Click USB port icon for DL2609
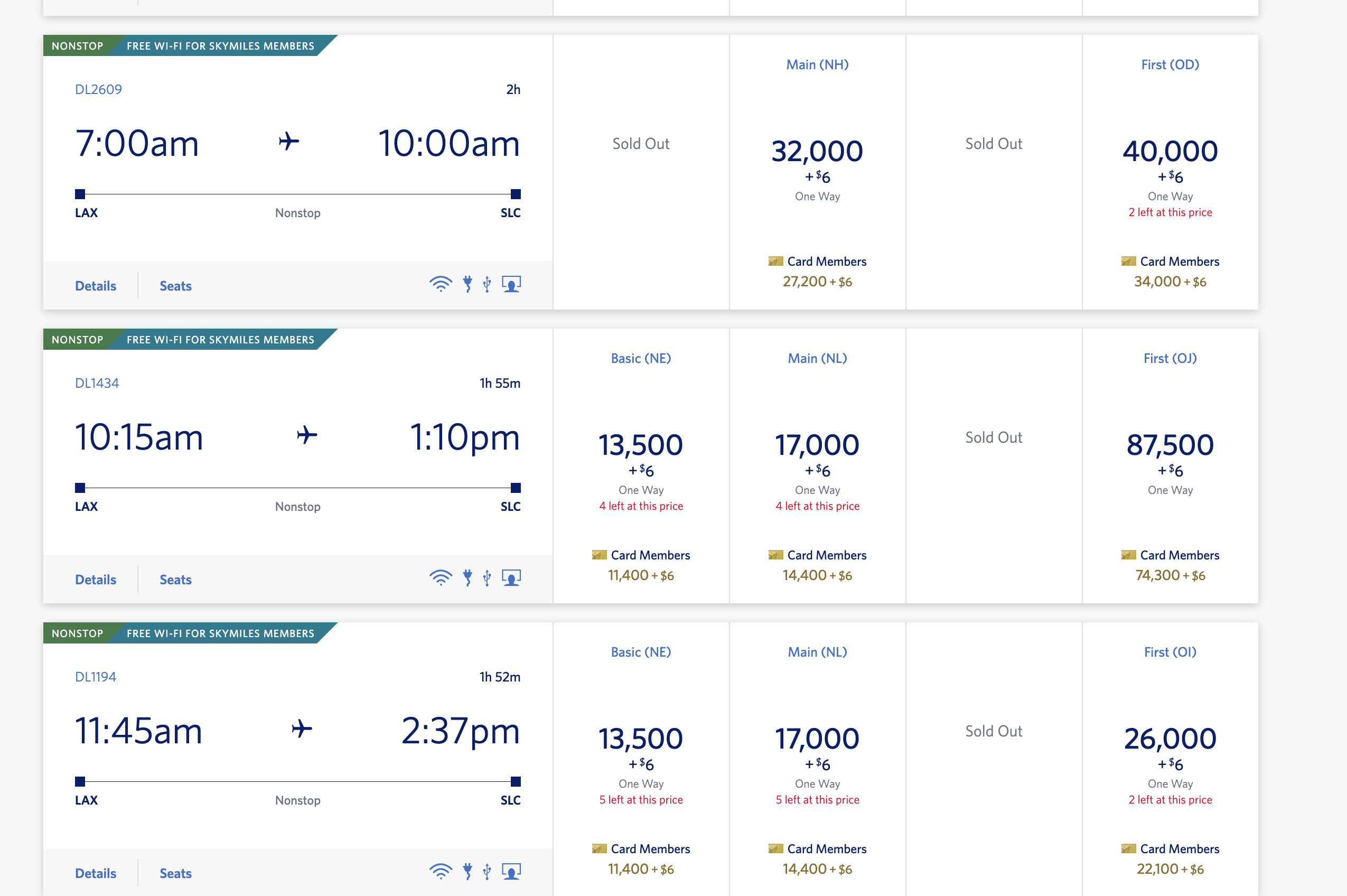 [x=487, y=284]
